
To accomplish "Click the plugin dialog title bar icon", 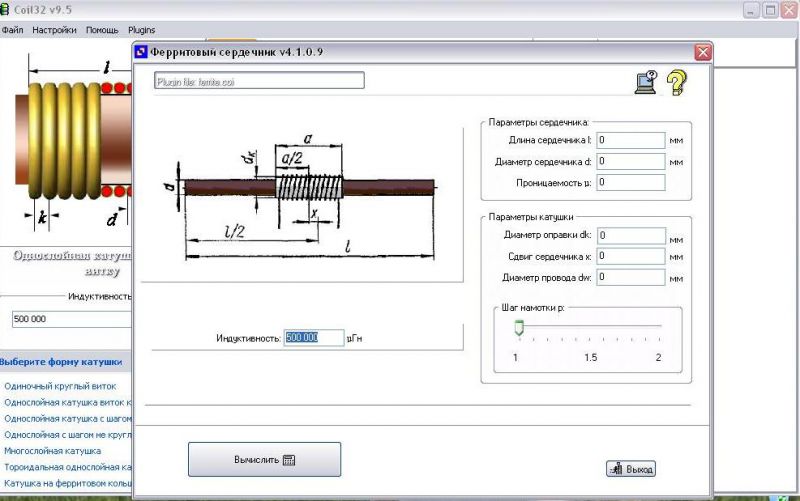I will pyautogui.click(x=141, y=52).
